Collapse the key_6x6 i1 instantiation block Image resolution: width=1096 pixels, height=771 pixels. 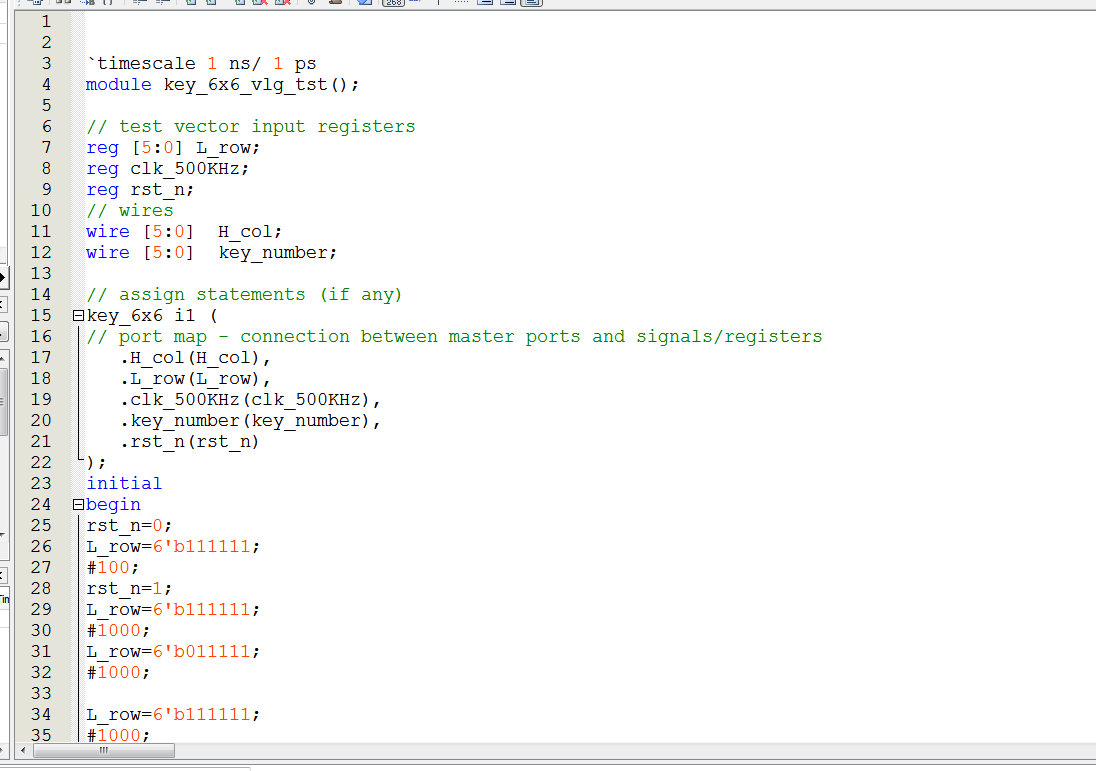coord(76,315)
